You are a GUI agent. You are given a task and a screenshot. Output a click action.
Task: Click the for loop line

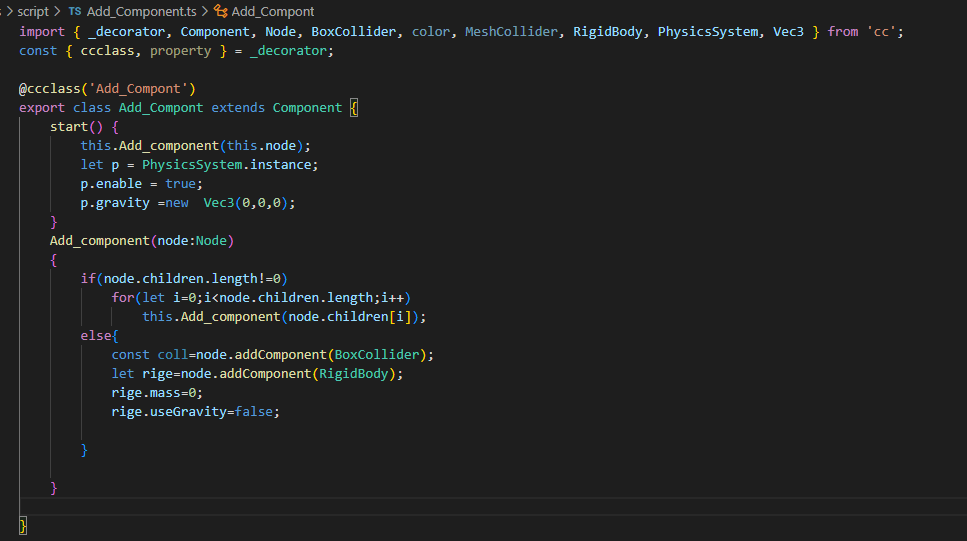click(261, 298)
